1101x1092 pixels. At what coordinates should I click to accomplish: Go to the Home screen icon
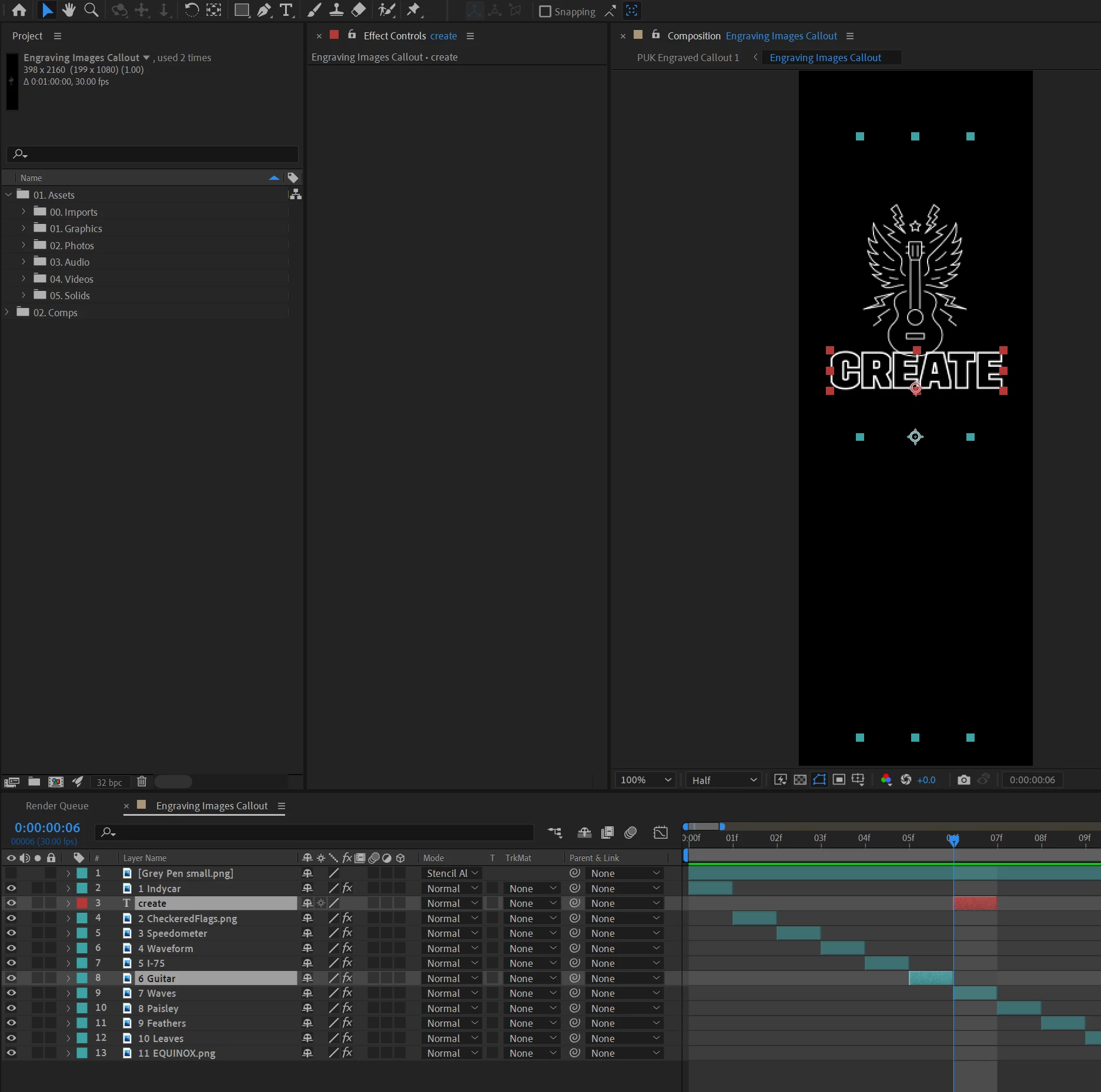19,10
